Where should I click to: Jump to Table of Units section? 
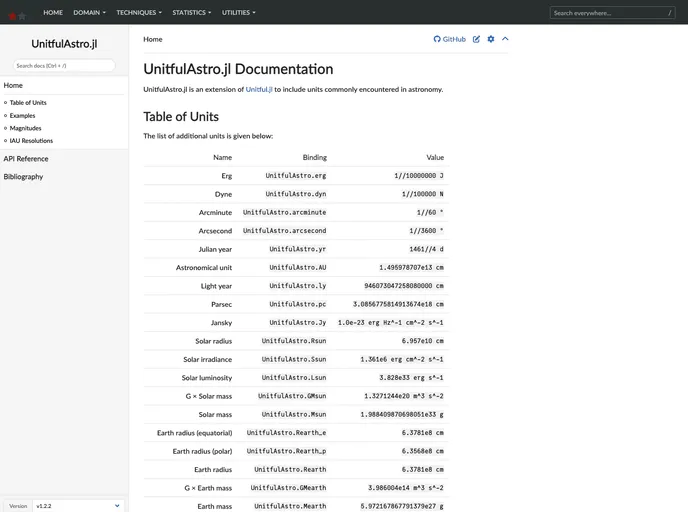[28, 102]
